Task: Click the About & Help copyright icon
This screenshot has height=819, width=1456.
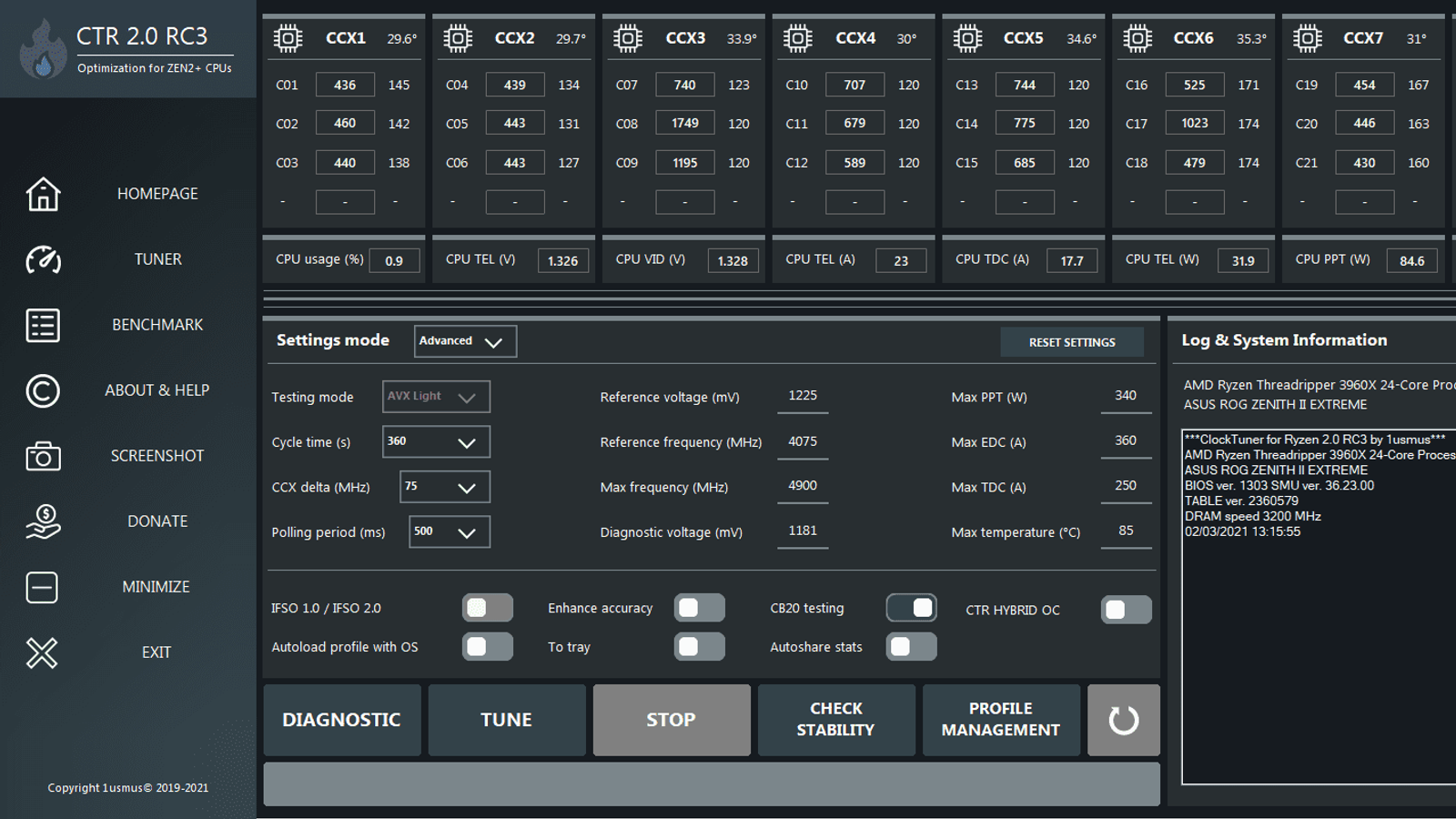Action: (x=43, y=390)
